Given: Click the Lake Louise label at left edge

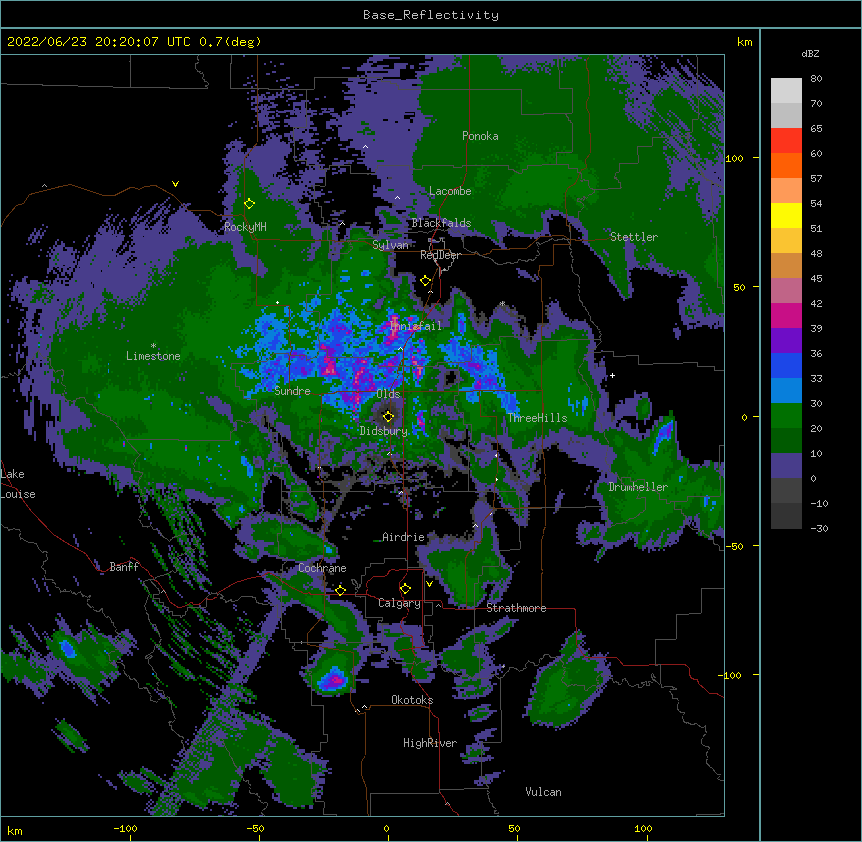Looking at the screenshot, I should click(18, 484).
